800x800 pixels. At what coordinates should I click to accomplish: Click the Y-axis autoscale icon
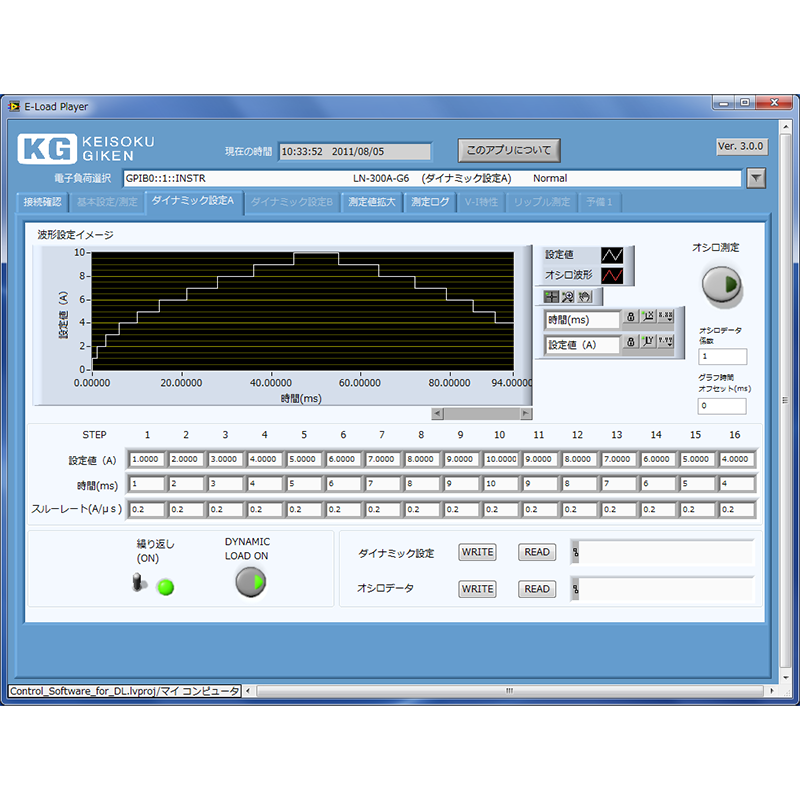tap(648, 343)
